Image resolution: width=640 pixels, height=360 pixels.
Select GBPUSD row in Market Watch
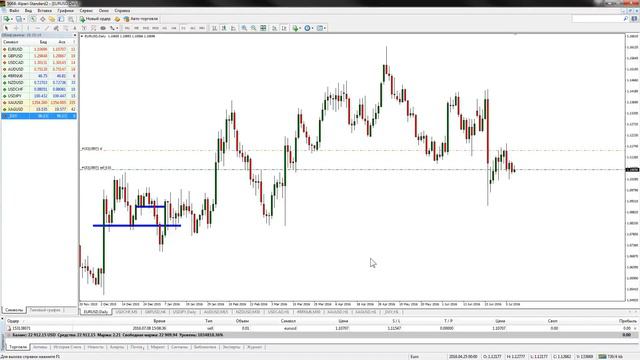(39, 56)
